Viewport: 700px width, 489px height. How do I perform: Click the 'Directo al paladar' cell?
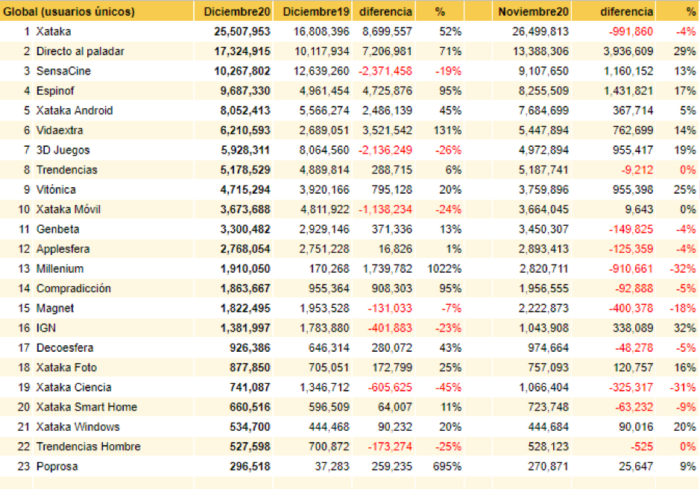tap(80, 51)
